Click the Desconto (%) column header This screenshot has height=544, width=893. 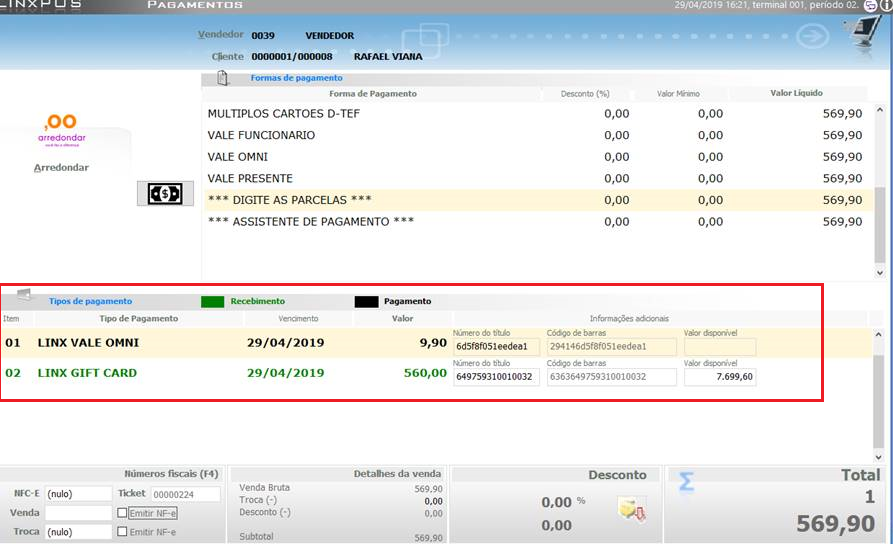(x=585, y=93)
